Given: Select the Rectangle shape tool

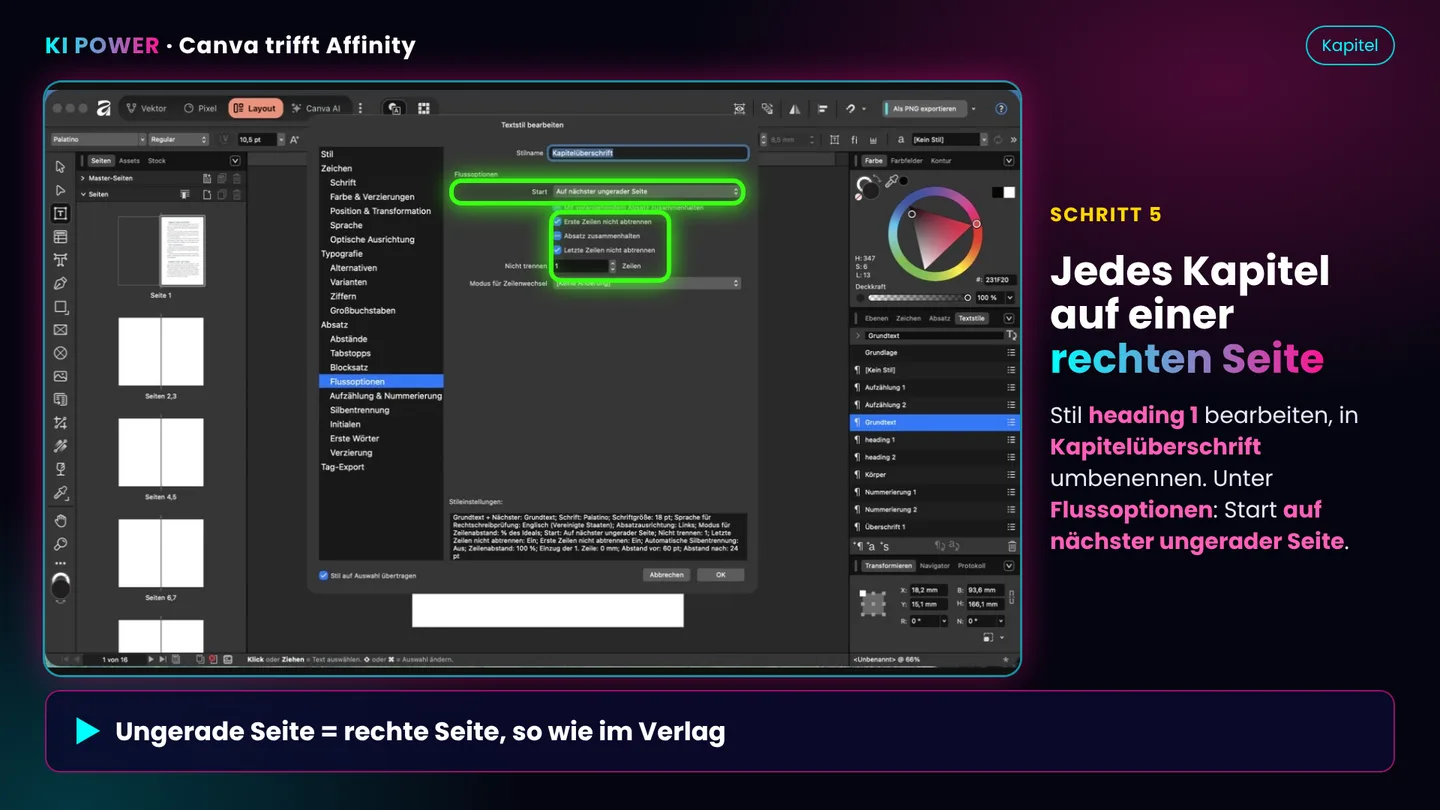Looking at the screenshot, I should pos(61,307).
